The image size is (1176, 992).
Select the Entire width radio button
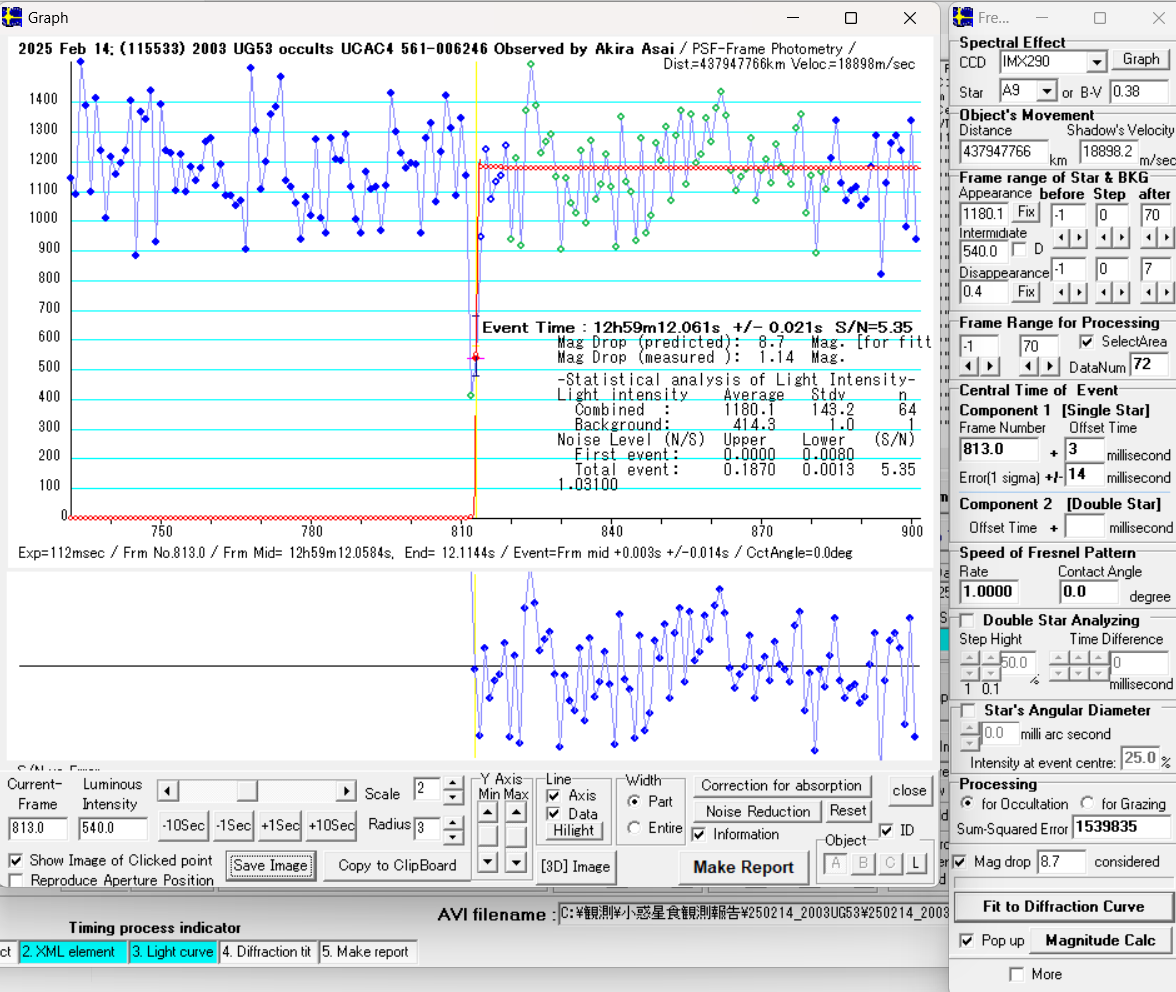point(634,828)
